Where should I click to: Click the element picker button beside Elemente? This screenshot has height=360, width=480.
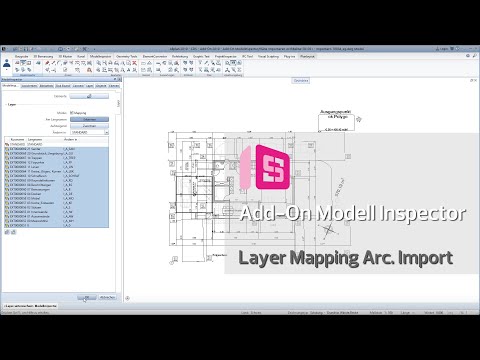89,96
